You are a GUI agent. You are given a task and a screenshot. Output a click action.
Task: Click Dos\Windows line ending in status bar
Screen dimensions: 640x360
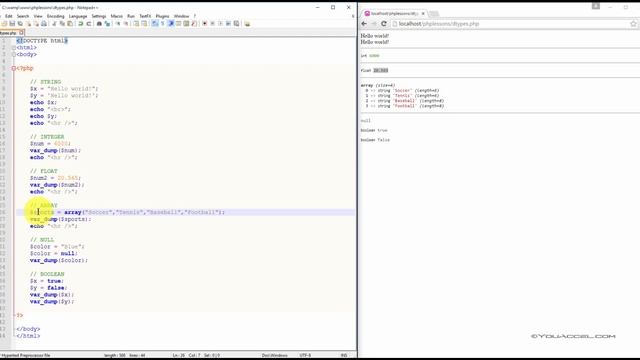274,355
